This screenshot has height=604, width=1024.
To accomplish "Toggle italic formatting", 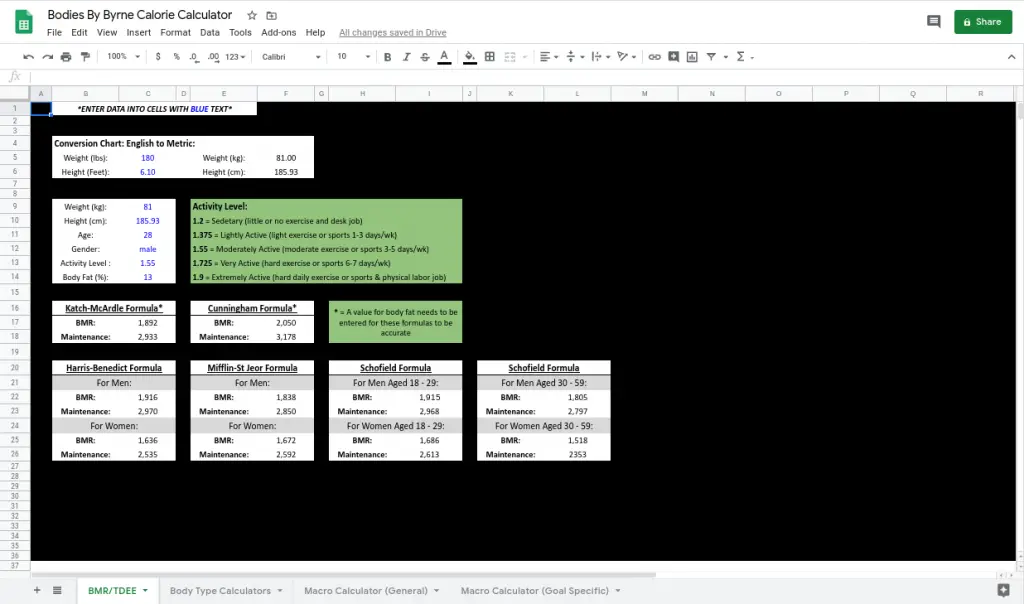I will click(406, 57).
